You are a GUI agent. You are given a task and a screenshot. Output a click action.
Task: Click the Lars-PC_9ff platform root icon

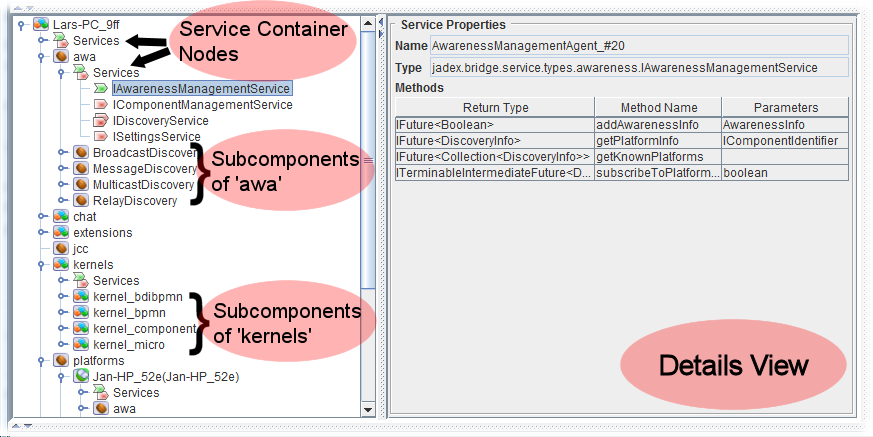click(x=41, y=24)
